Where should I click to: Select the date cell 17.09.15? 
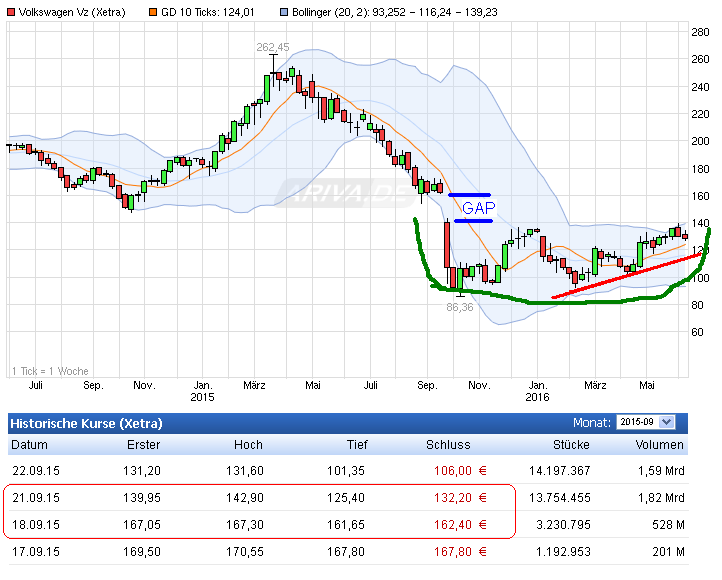(x=36, y=551)
